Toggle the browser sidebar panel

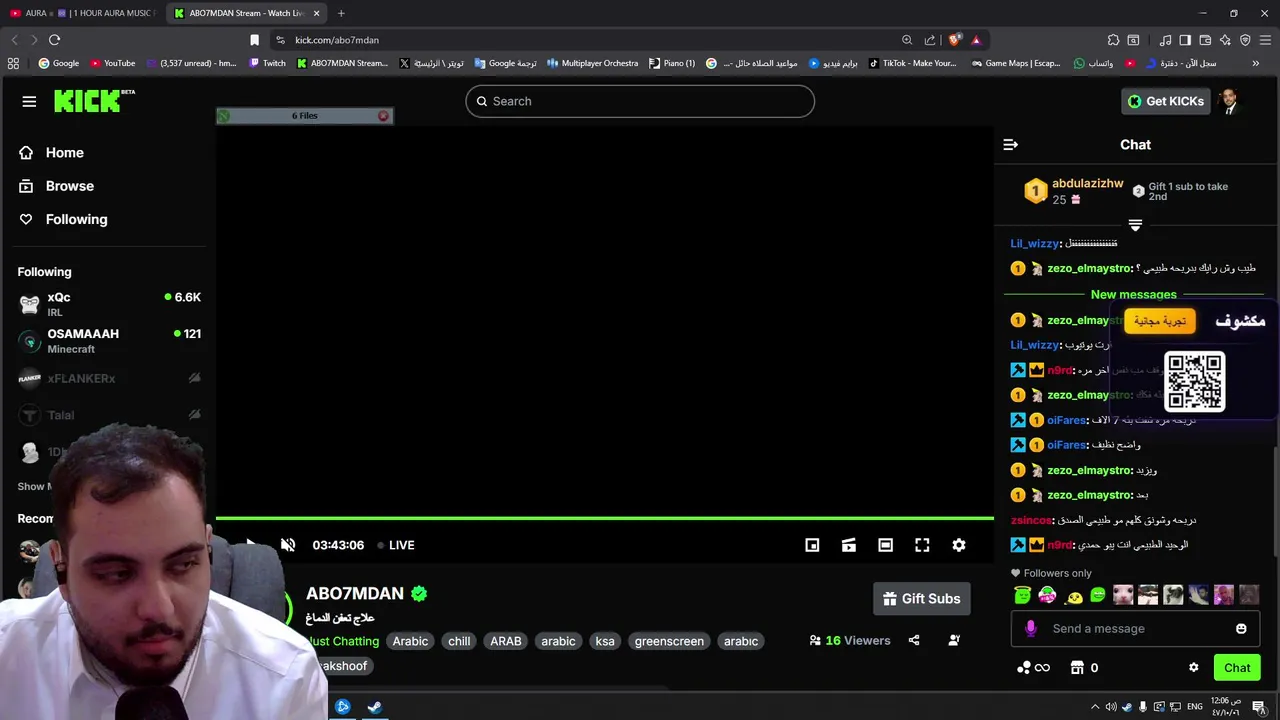click(x=1185, y=40)
